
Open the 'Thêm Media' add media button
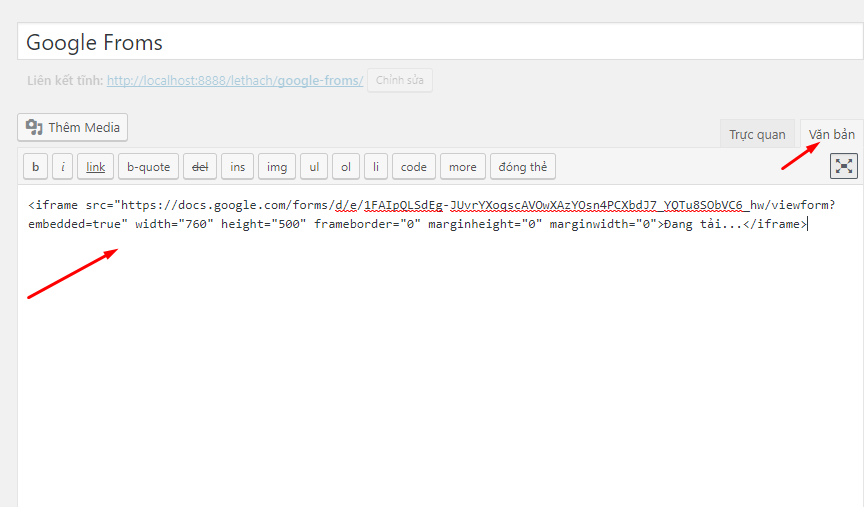73,127
